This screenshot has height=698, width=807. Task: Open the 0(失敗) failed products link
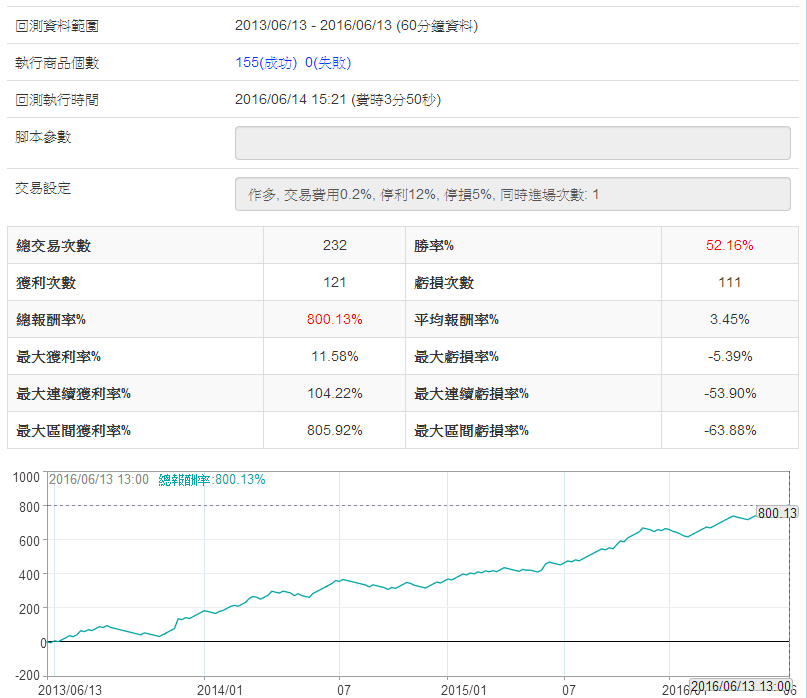coord(328,63)
